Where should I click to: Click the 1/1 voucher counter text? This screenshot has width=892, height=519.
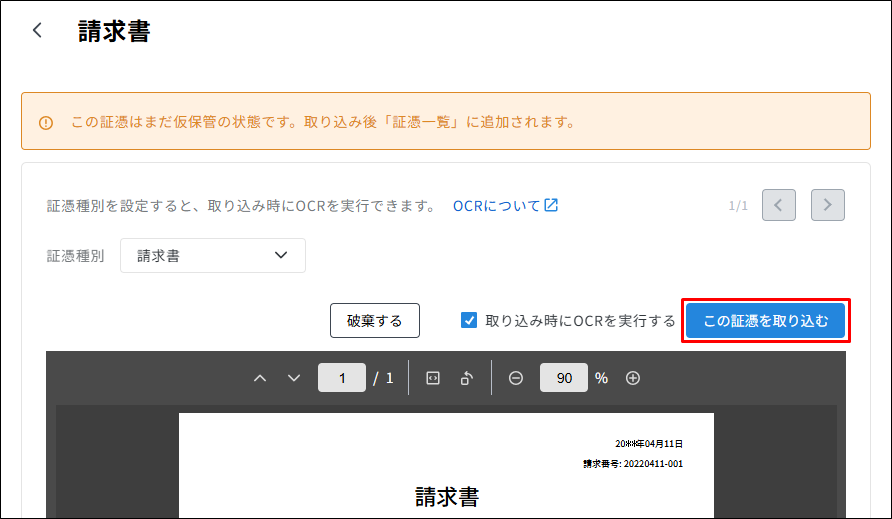tap(738, 205)
